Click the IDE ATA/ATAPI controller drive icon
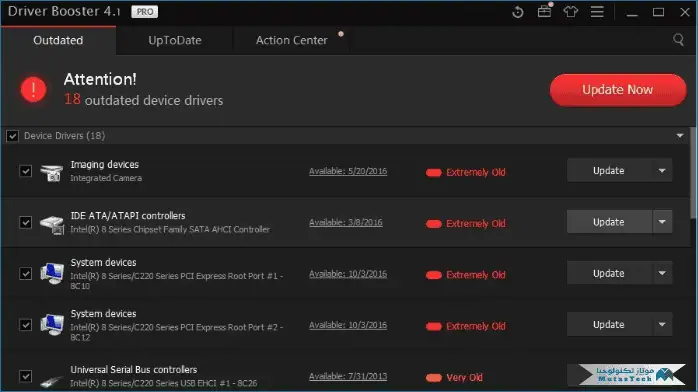698x392 pixels. [52, 224]
